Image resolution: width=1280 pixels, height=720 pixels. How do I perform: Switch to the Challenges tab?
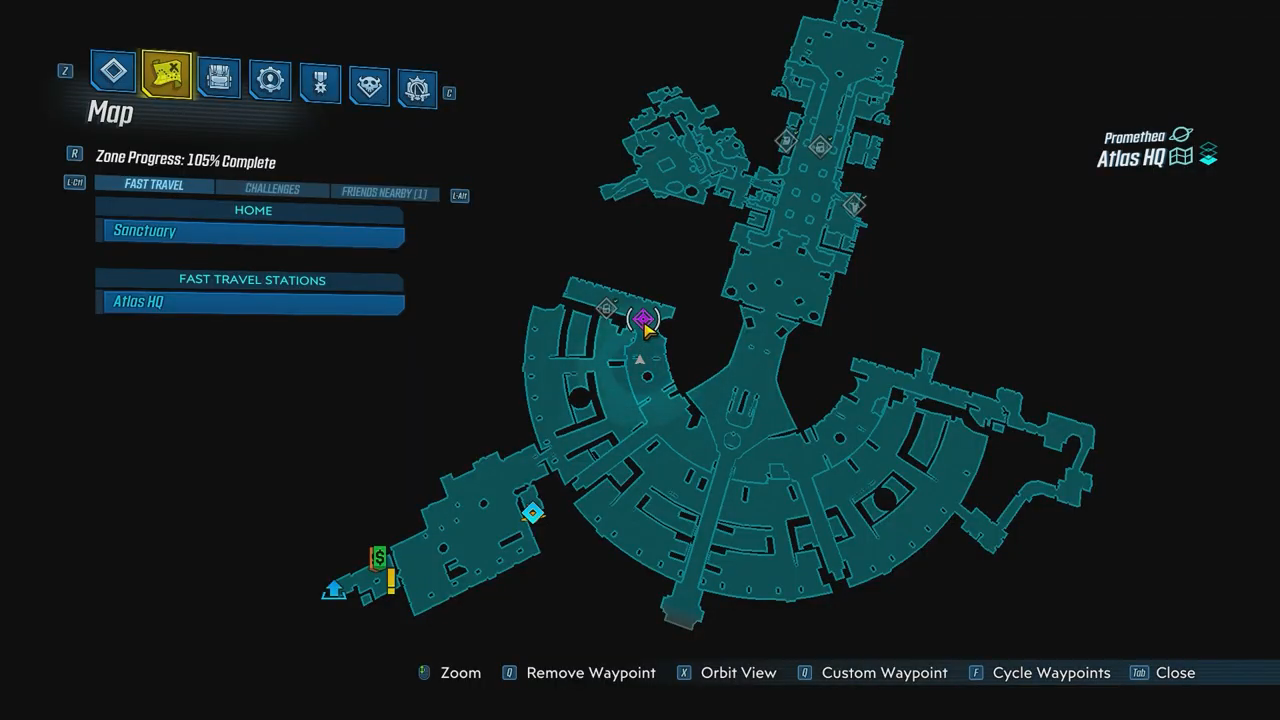pyautogui.click(x=272, y=189)
